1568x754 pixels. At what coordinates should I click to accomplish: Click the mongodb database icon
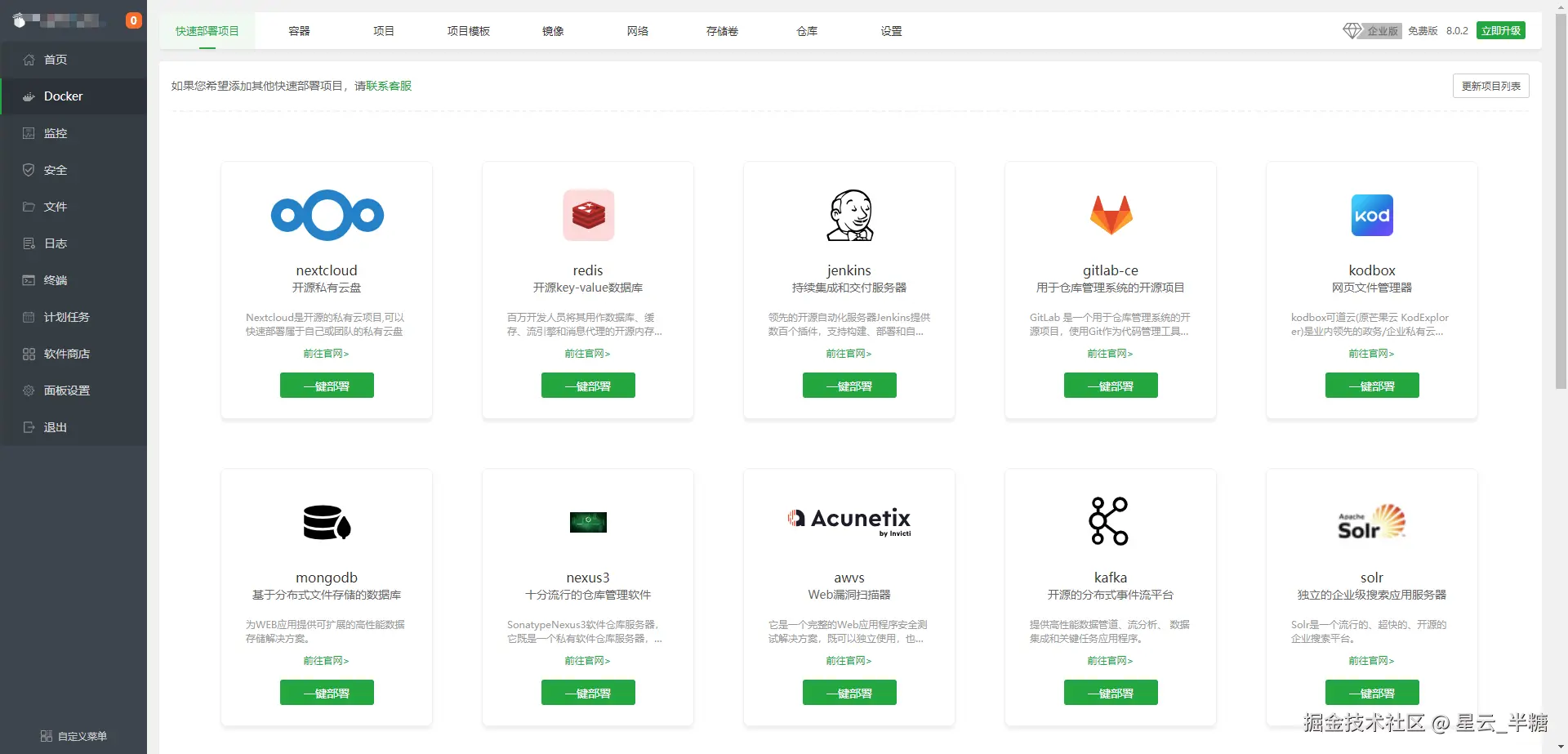[x=327, y=523]
